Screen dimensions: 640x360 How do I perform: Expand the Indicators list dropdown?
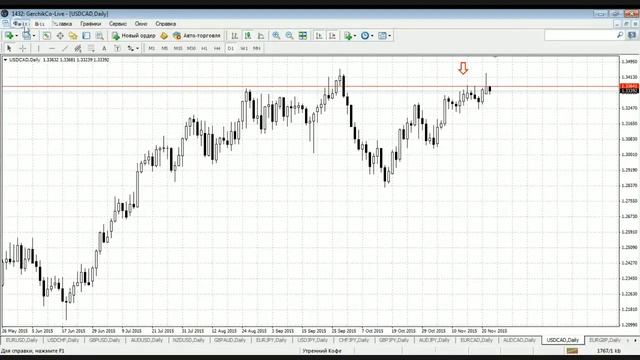click(x=355, y=36)
